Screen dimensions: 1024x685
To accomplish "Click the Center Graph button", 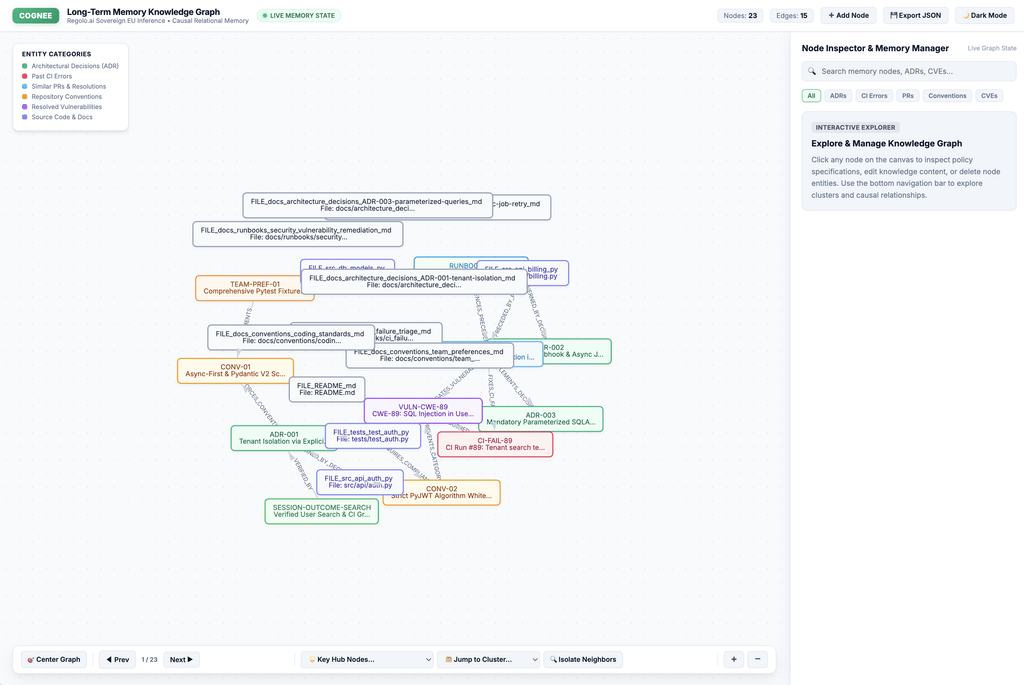I will point(54,660).
